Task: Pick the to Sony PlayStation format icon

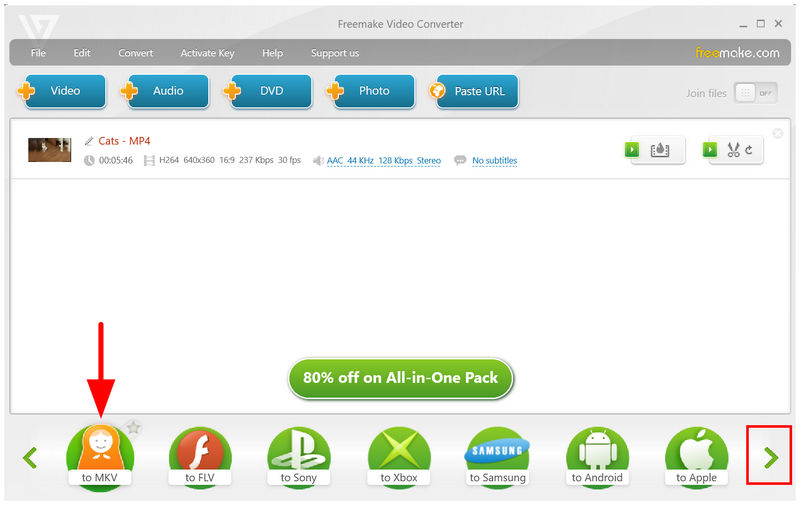Action: tap(299, 458)
